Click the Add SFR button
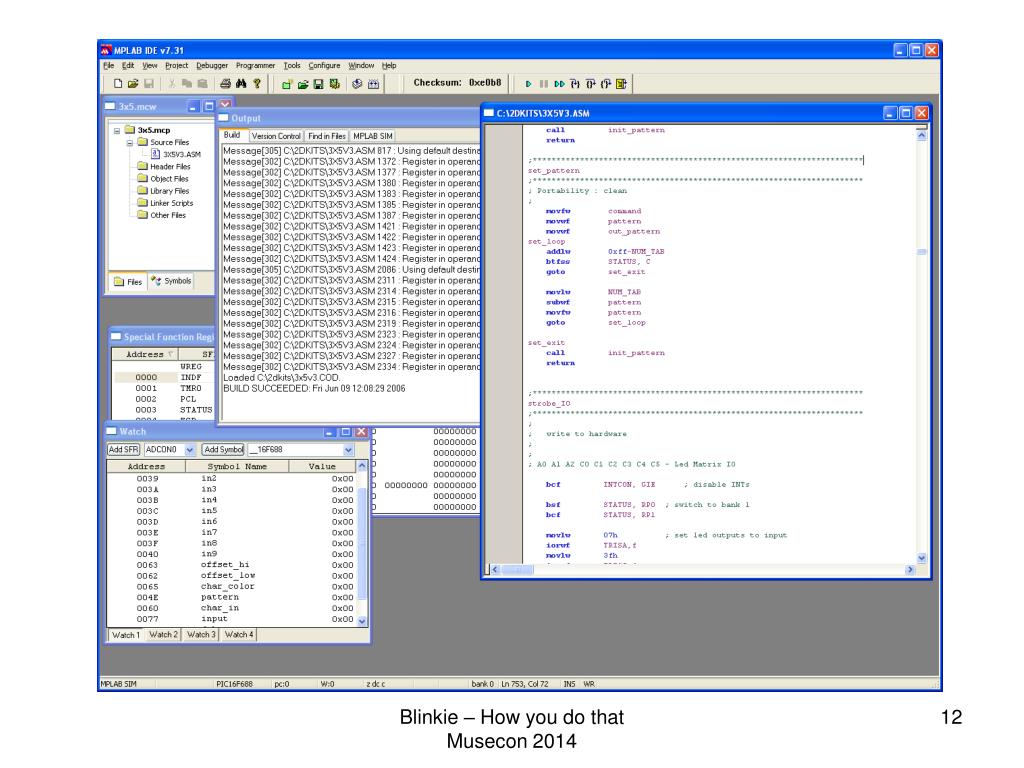The height and width of the screenshot is (768, 1024). click(123, 450)
